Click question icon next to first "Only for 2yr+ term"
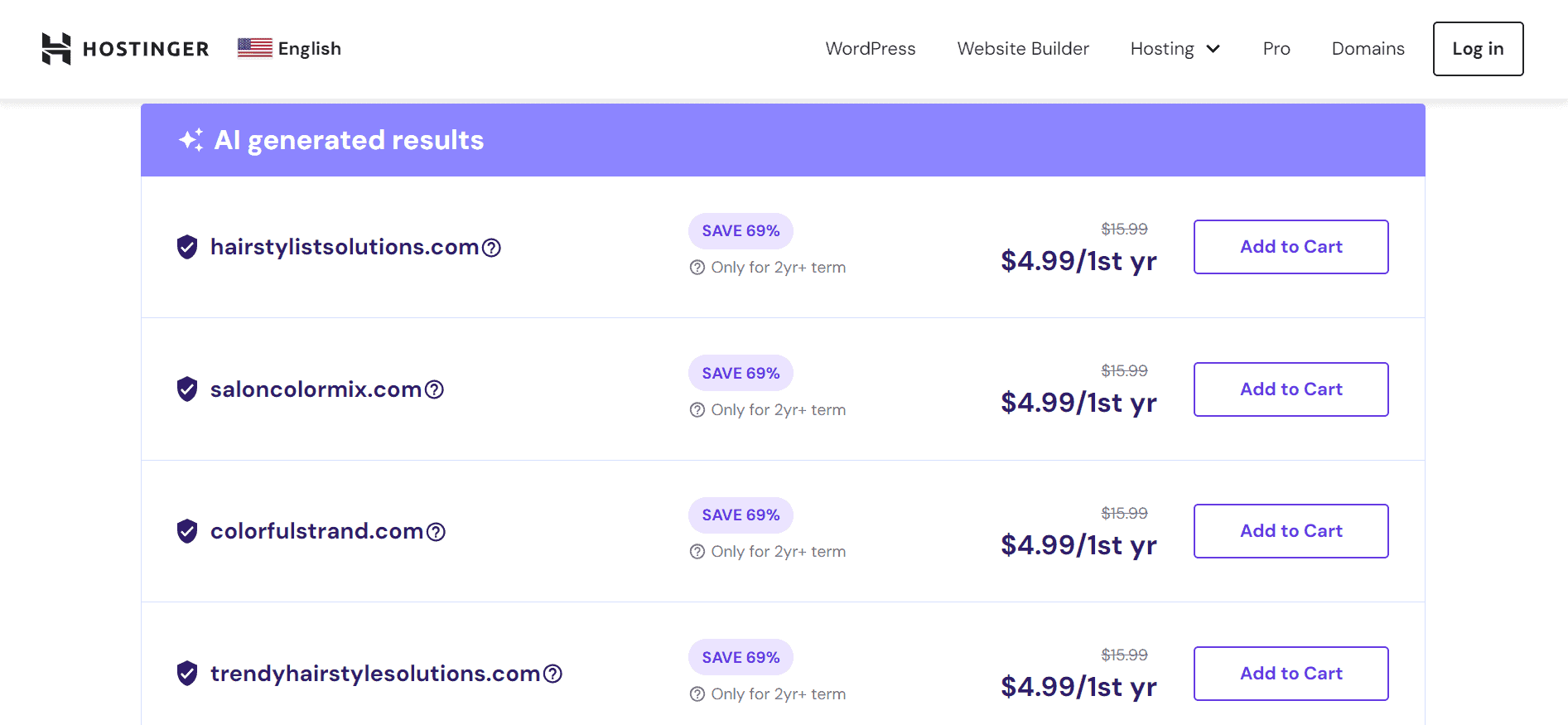Viewport: 1568px width, 725px height. coord(697,268)
